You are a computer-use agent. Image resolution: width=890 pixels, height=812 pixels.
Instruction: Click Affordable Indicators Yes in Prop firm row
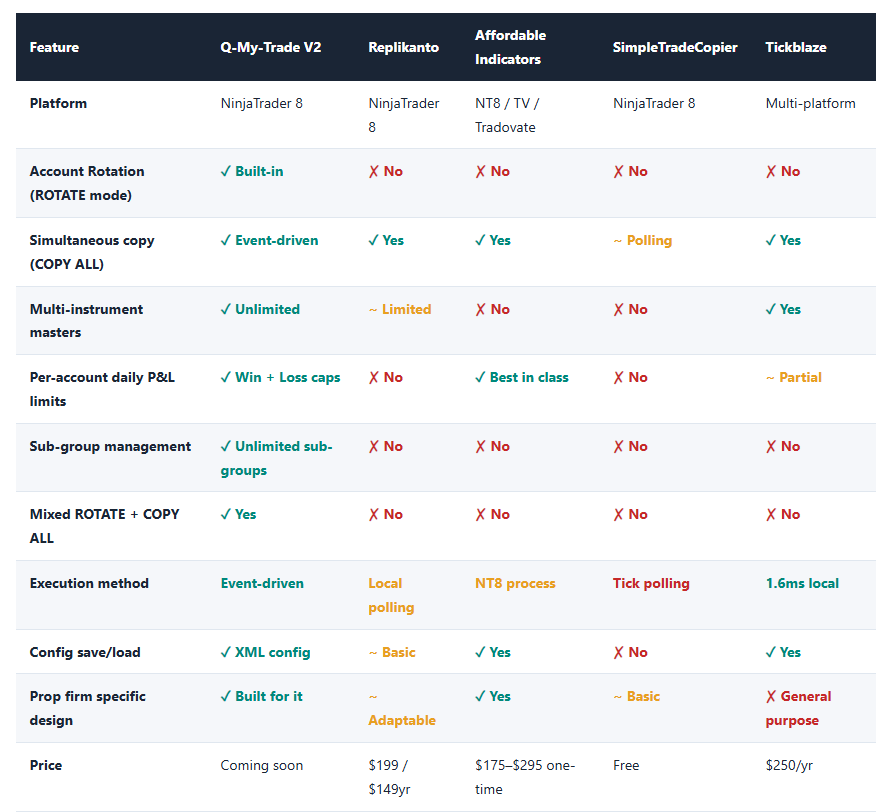[x=493, y=696]
